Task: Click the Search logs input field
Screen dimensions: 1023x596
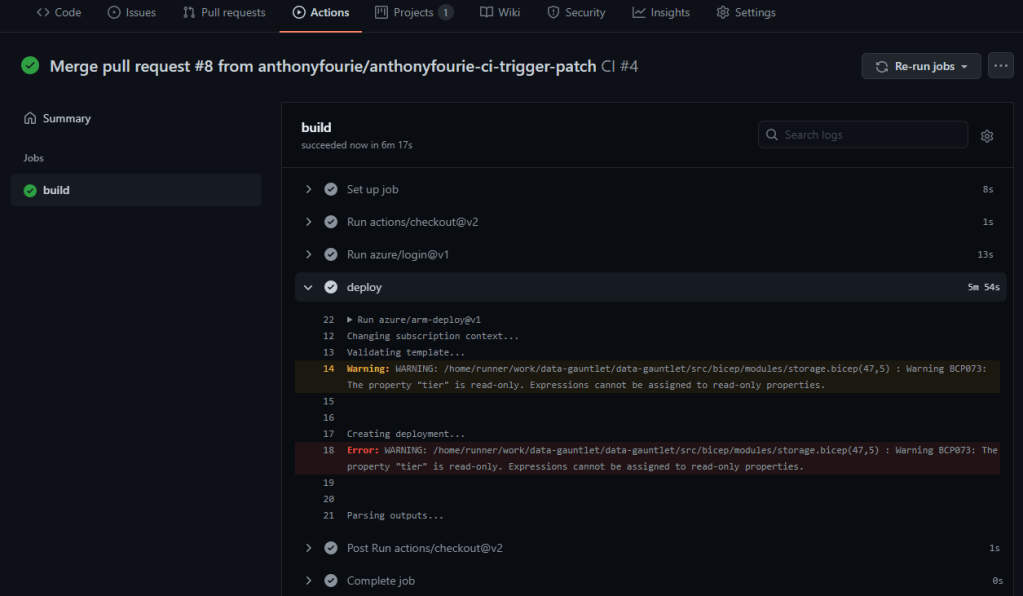Action: pyautogui.click(x=871, y=135)
